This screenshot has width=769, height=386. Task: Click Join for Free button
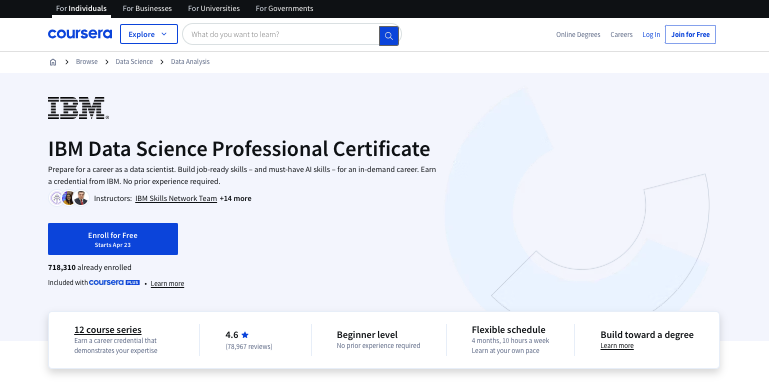point(690,34)
